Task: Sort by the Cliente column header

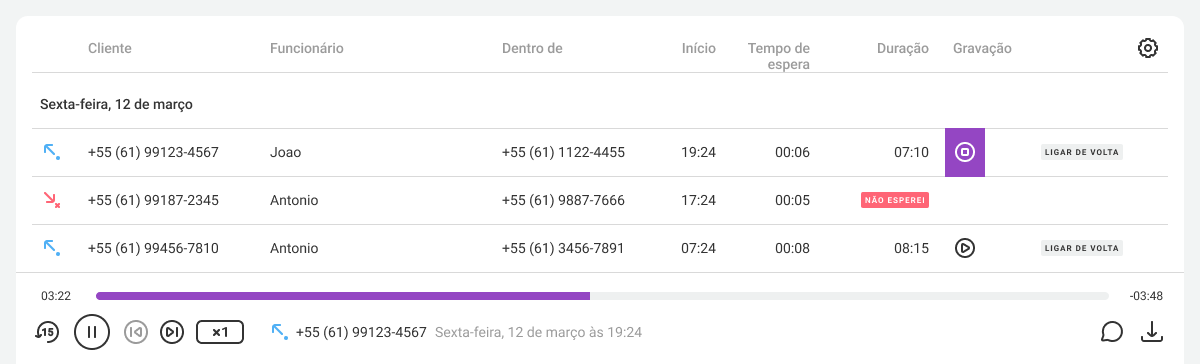Action: (x=110, y=48)
